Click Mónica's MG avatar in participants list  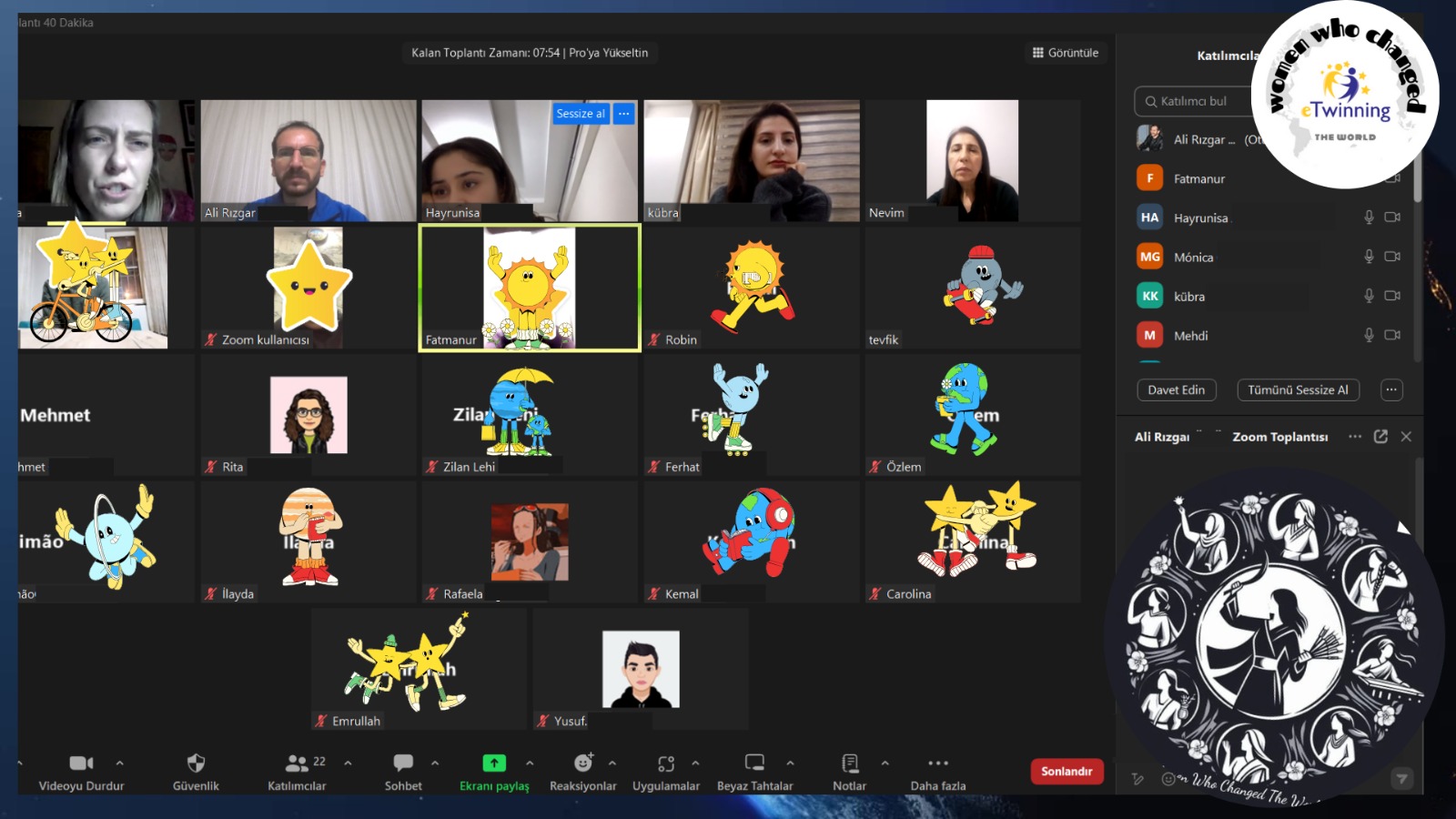(1150, 257)
